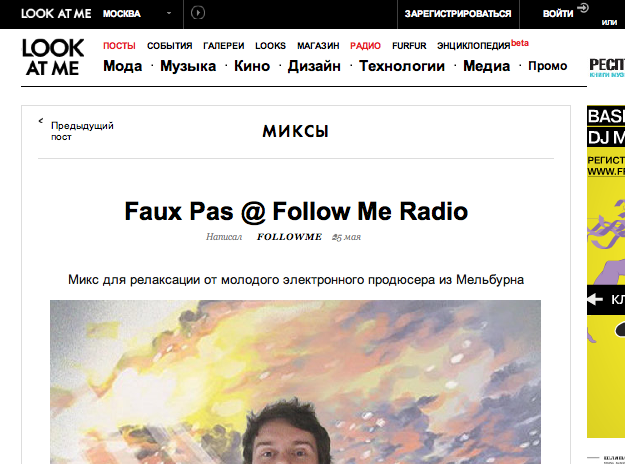Screen dimensions: 625x464
Task: Open the Зарегистрироваться registration link
Action: click(x=458, y=14)
